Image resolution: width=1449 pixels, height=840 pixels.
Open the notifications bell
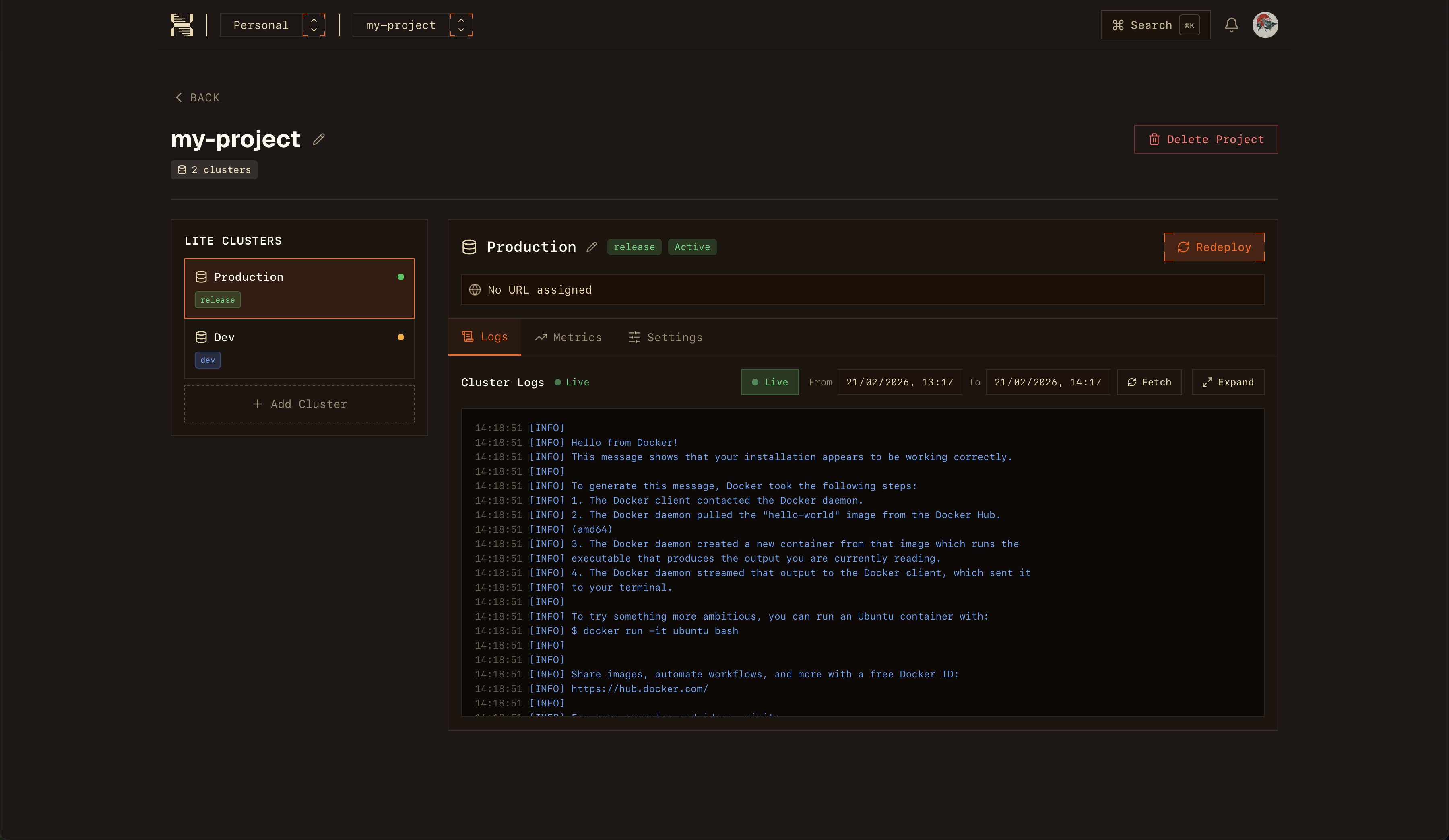pos(1232,25)
